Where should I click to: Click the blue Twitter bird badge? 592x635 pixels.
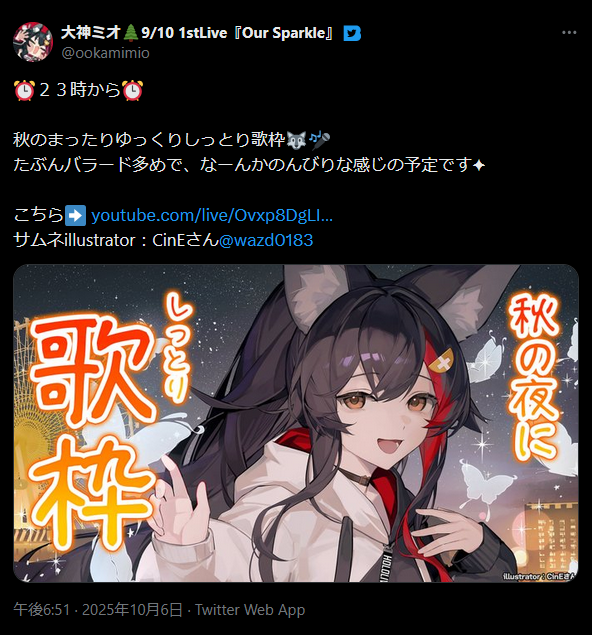click(x=352, y=33)
